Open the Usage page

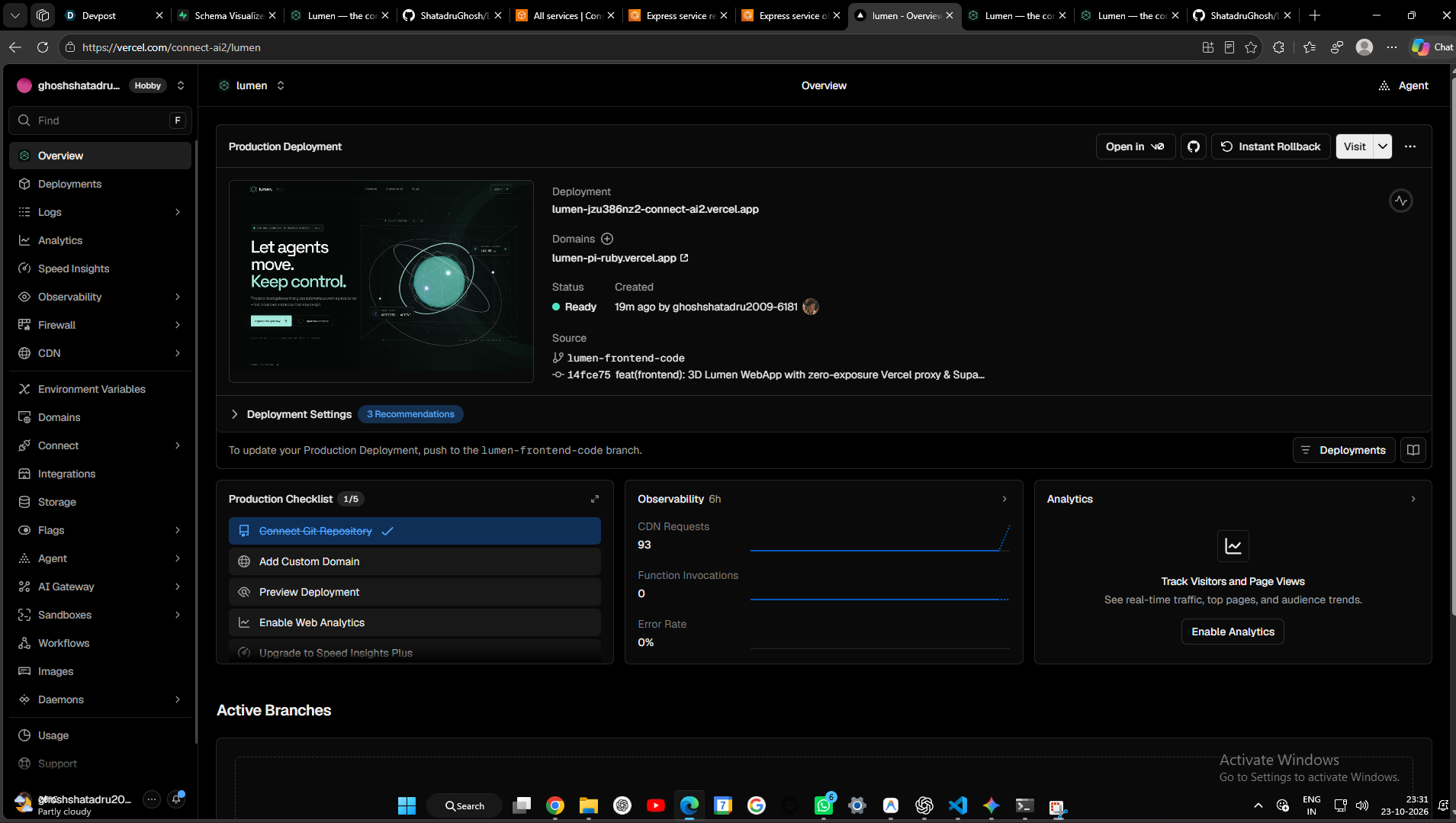100,735
